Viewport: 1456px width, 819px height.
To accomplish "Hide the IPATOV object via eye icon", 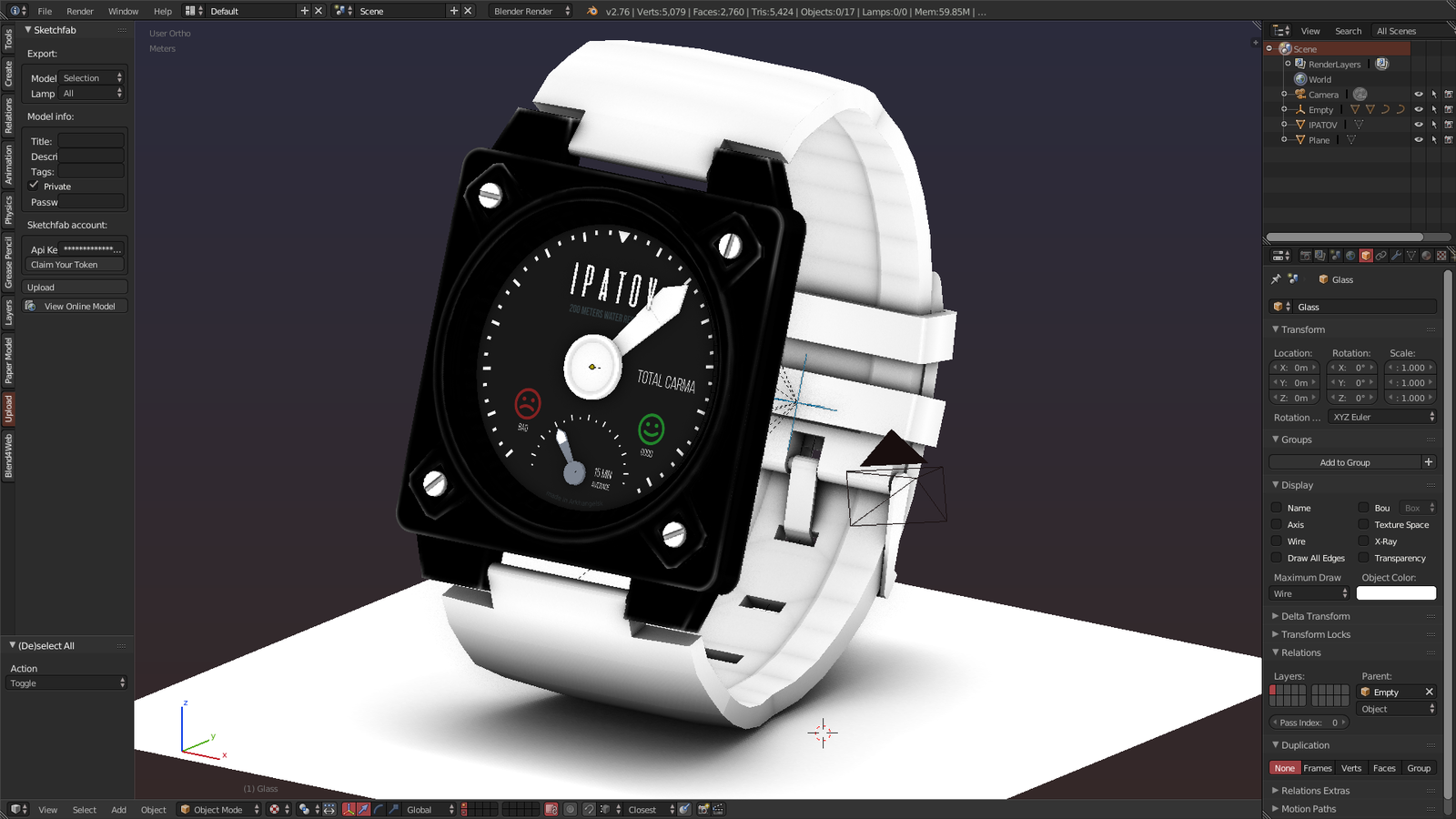I will [x=1418, y=125].
